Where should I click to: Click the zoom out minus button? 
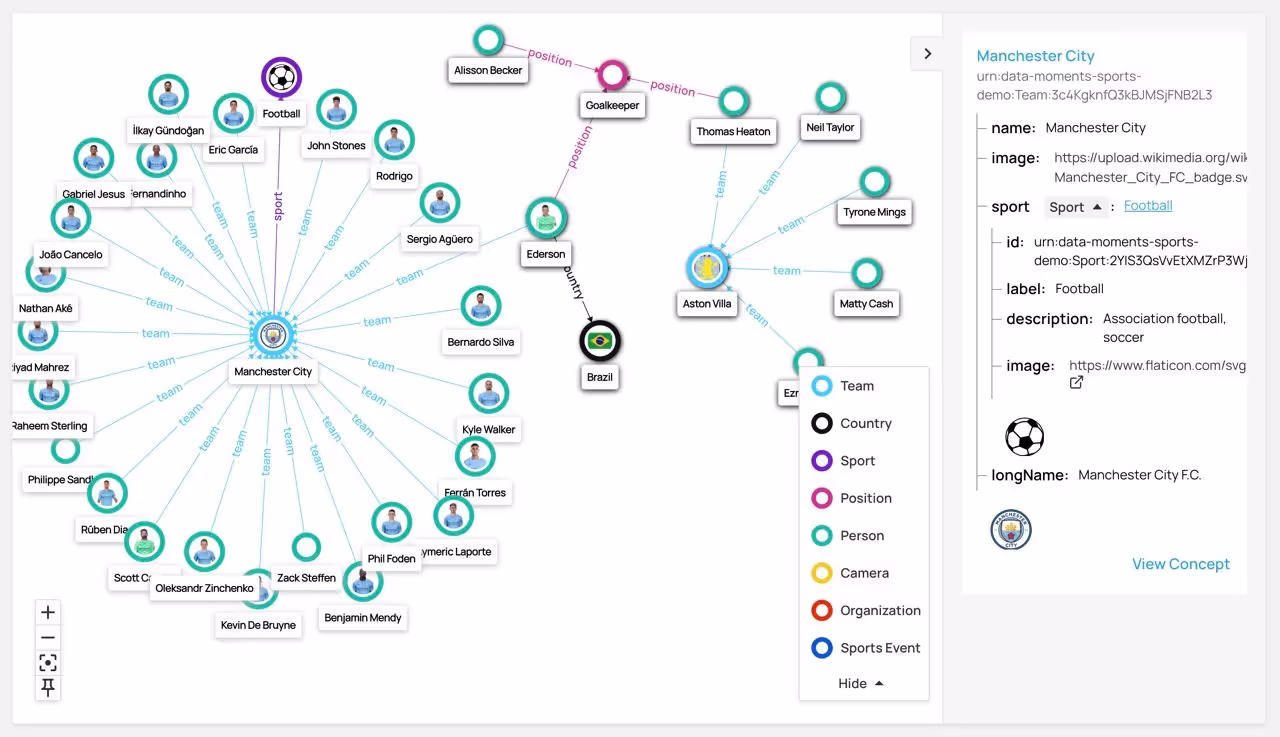(48, 638)
